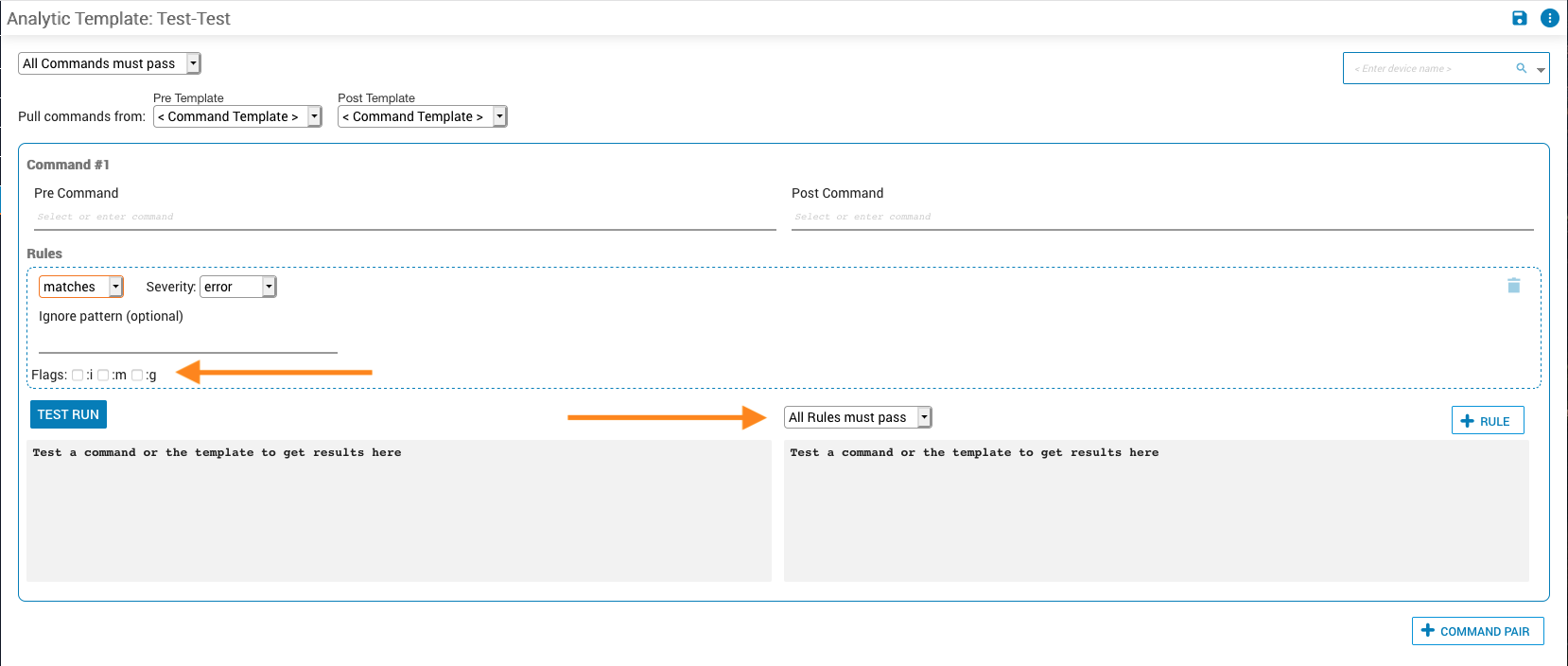Focus the Pre Command input field

405,218
